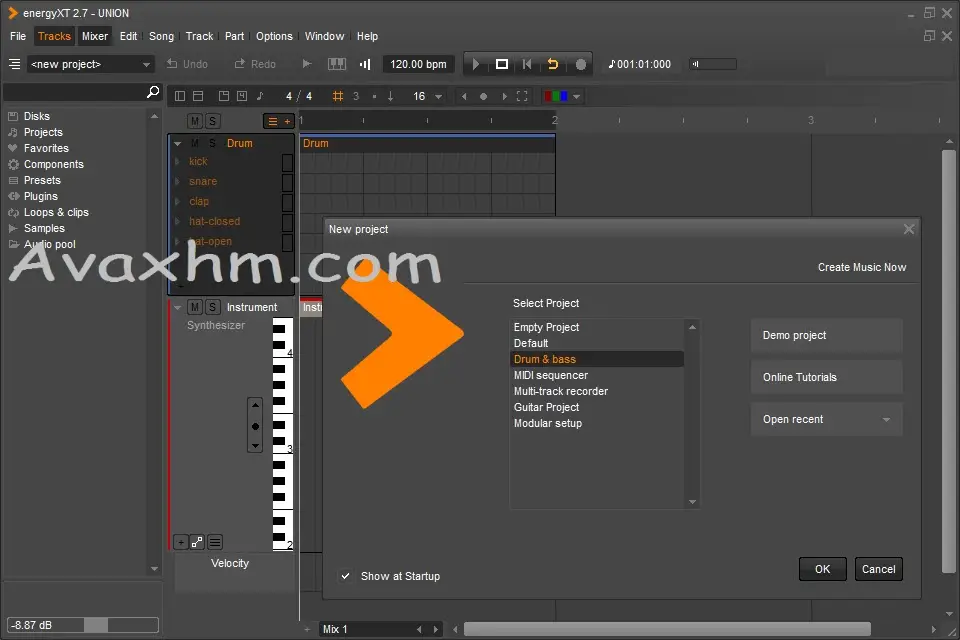Solo the Instrument track

coord(212,307)
